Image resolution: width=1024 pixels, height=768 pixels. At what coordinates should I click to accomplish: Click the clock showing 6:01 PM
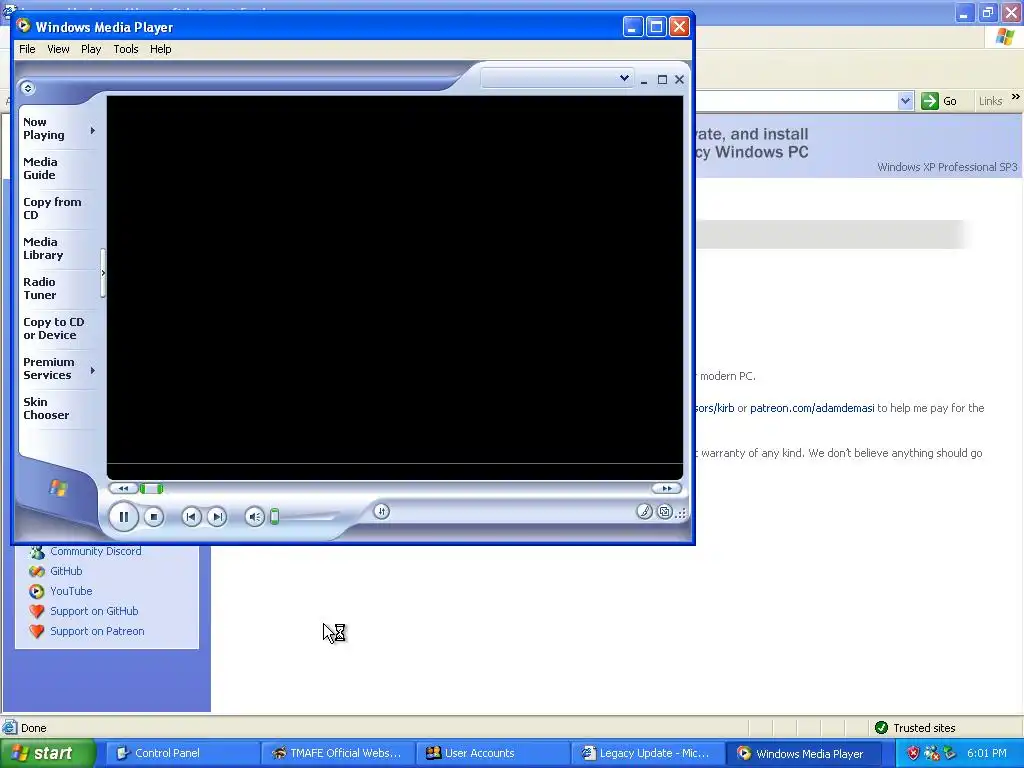click(987, 753)
